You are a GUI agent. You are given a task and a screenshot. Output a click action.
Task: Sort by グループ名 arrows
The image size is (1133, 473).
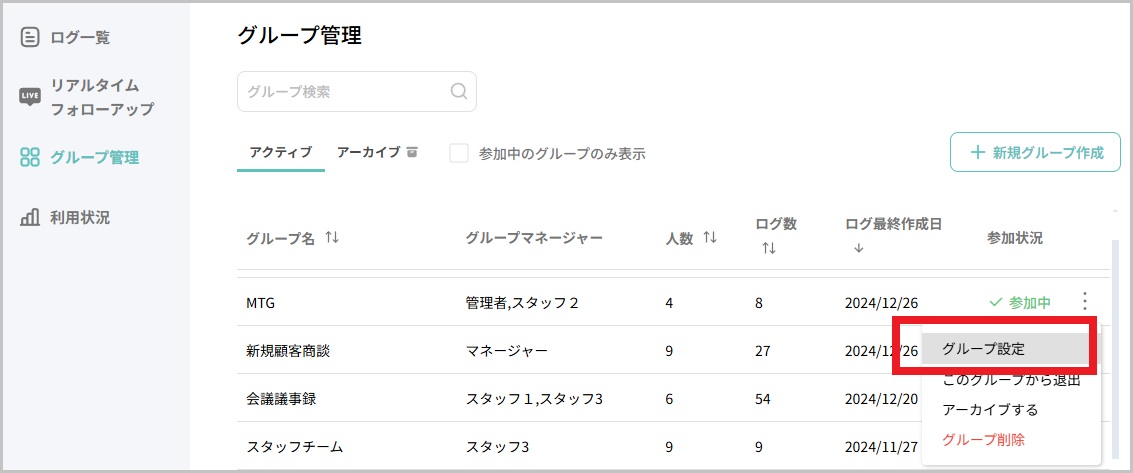pos(332,238)
